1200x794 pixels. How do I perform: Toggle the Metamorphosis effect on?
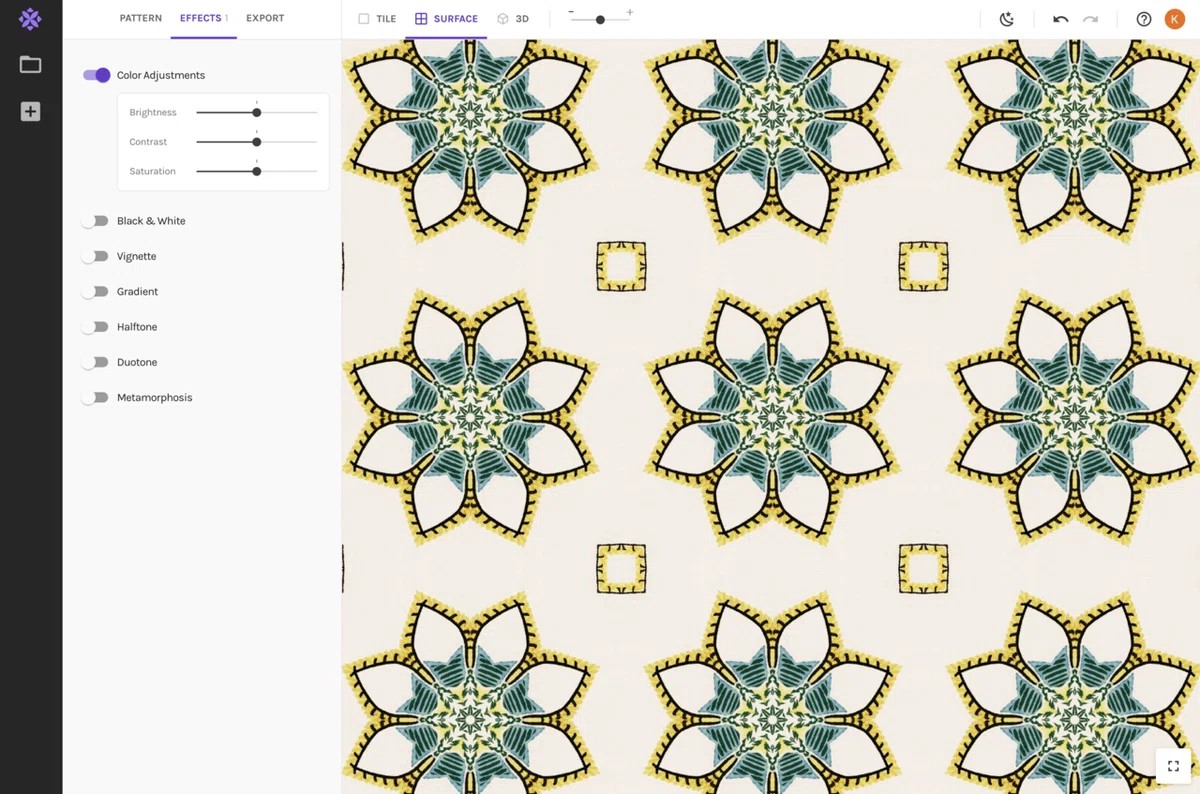coord(95,397)
